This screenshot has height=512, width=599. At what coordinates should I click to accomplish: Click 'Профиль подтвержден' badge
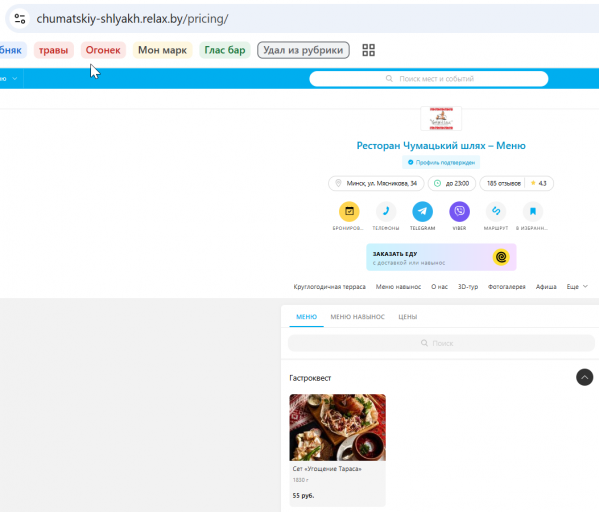coord(441,162)
